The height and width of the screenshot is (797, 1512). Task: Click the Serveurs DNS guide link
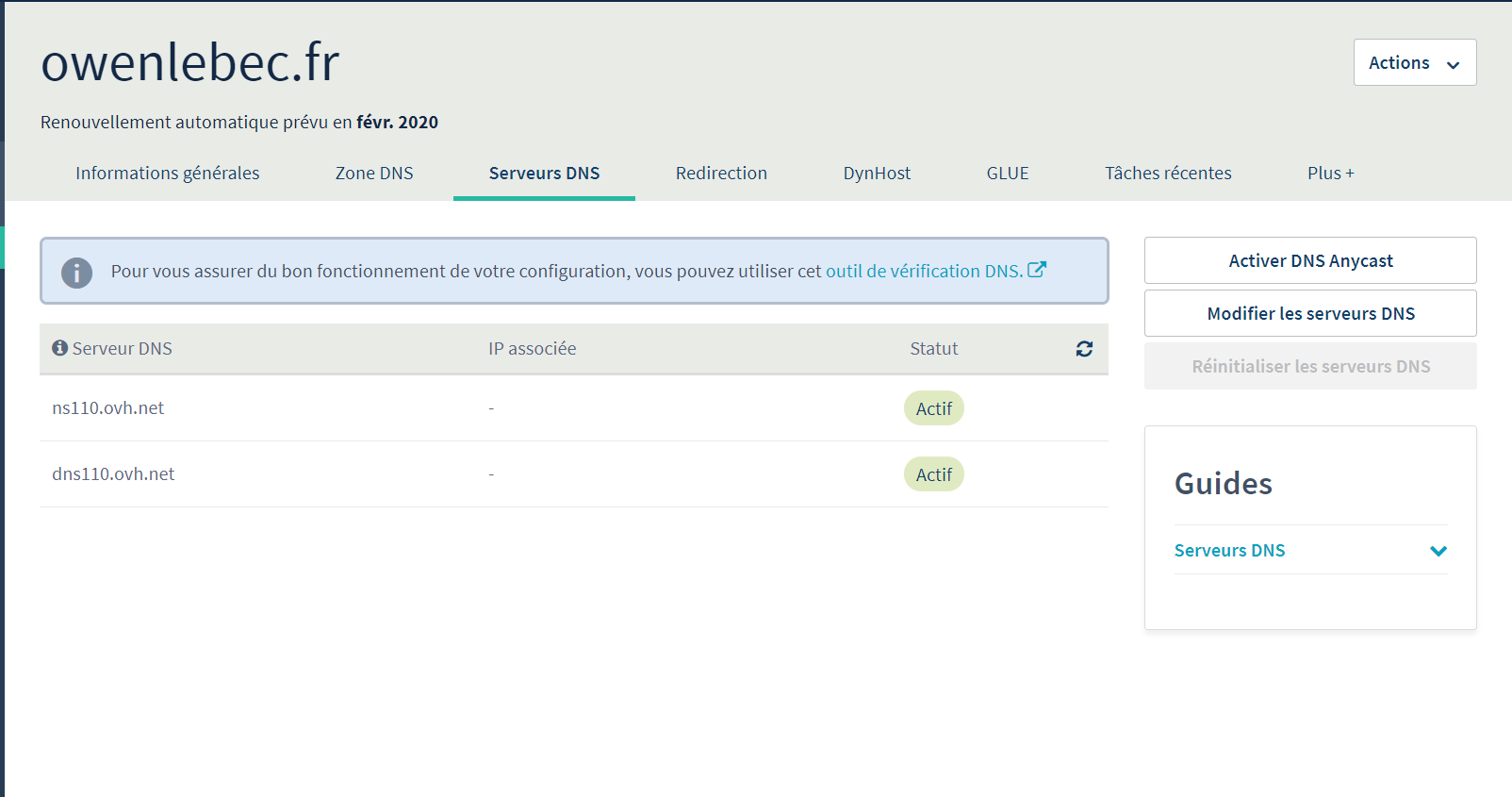click(x=1229, y=550)
